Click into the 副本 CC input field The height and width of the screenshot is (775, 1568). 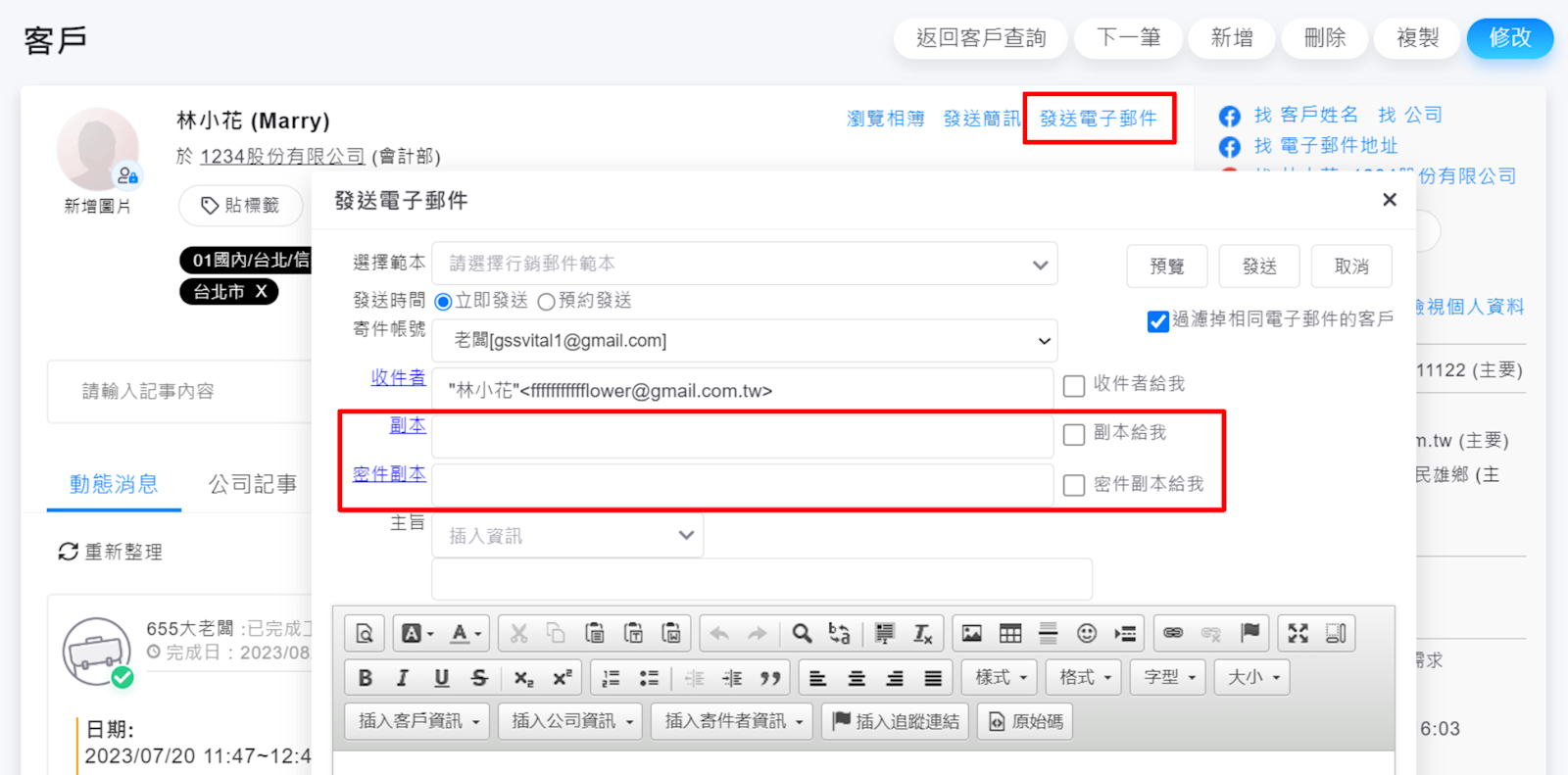coord(742,437)
